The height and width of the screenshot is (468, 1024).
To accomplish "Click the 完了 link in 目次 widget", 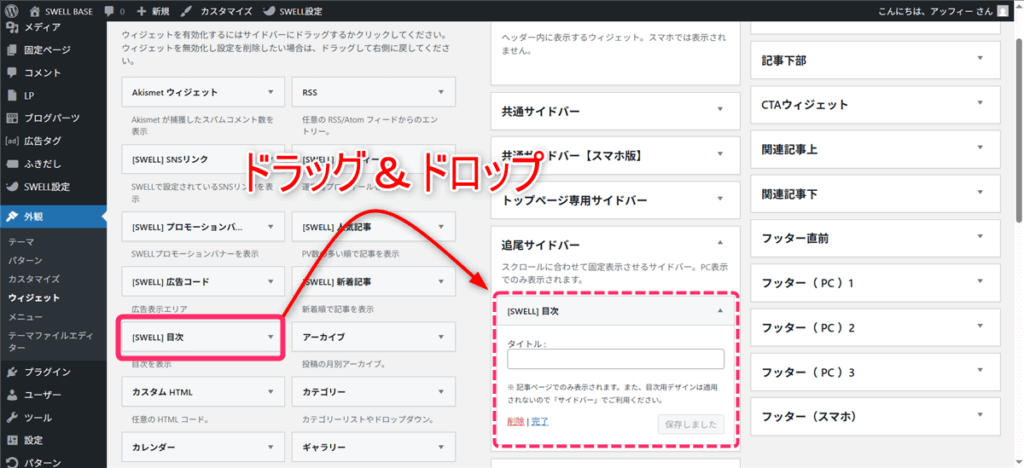I will coord(539,421).
